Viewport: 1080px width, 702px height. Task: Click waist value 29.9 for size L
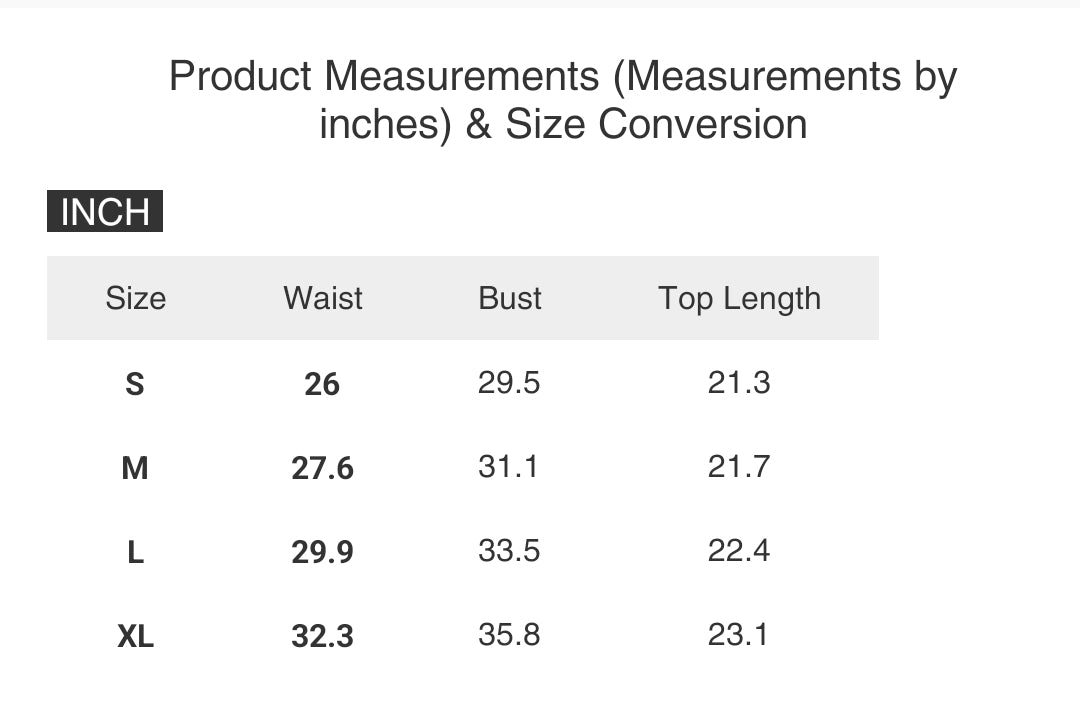322,553
